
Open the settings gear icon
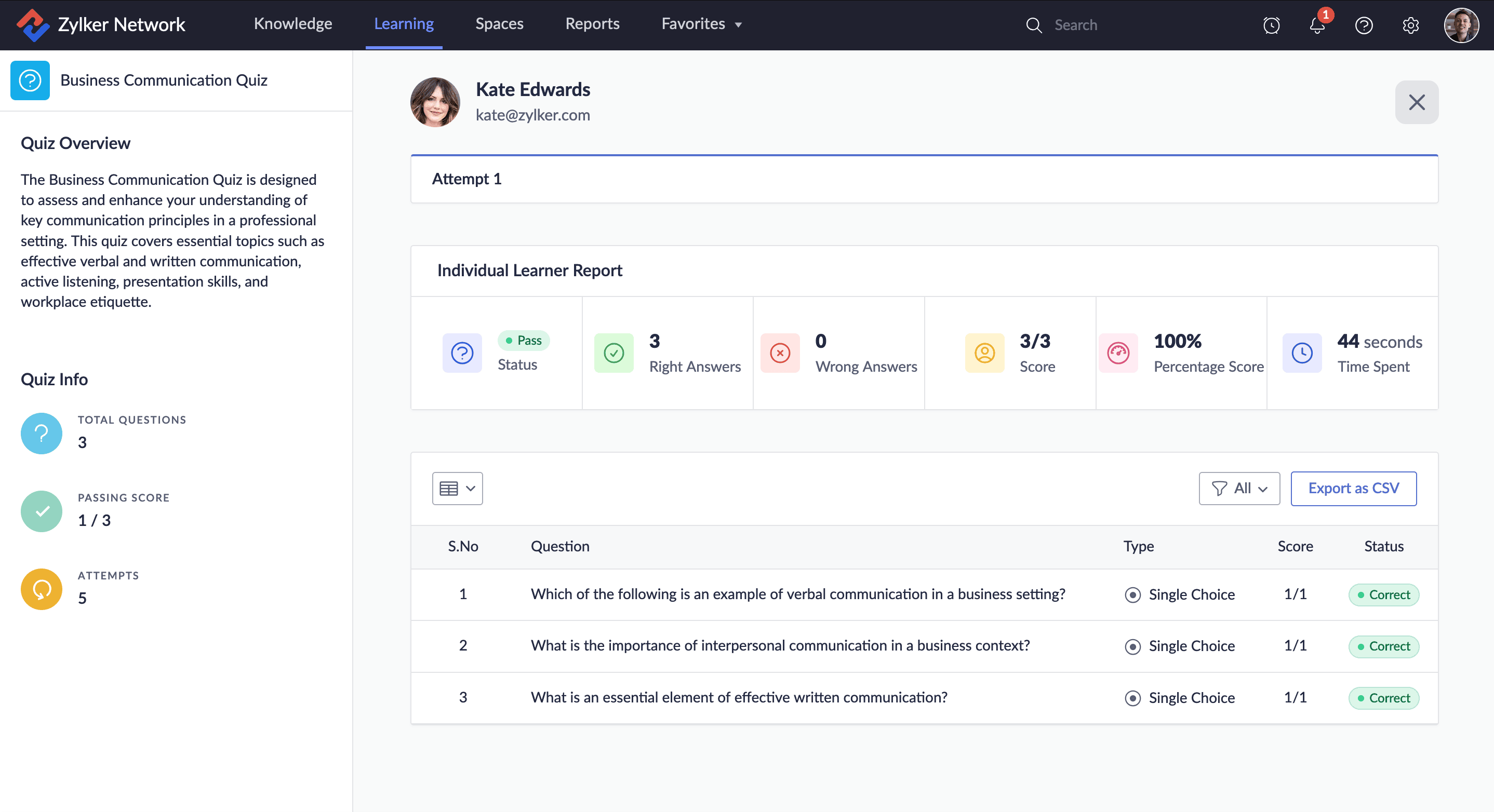1410,25
